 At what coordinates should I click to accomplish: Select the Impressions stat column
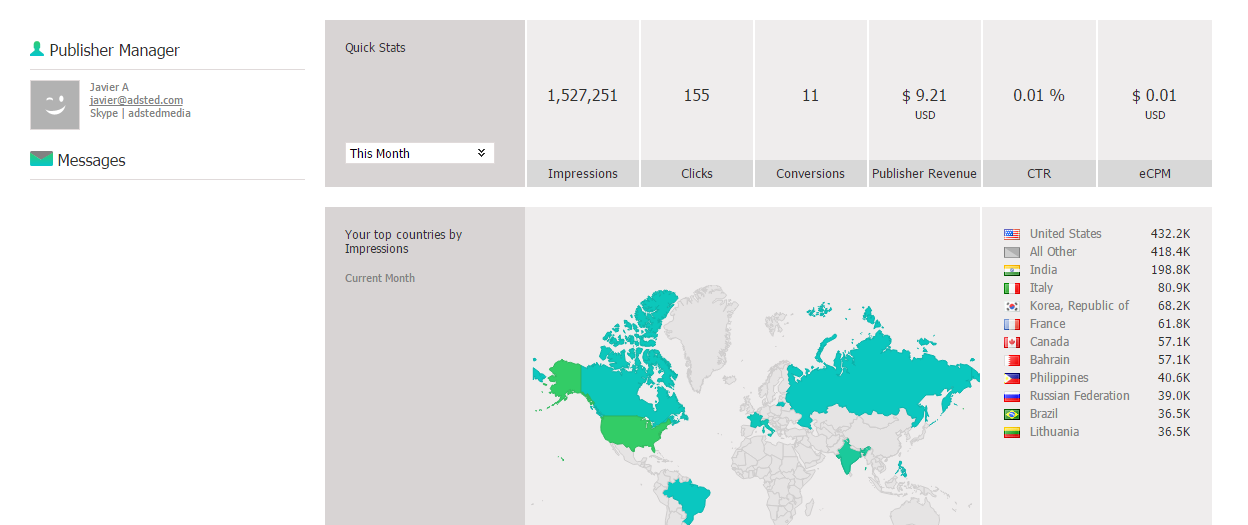point(583,173)
